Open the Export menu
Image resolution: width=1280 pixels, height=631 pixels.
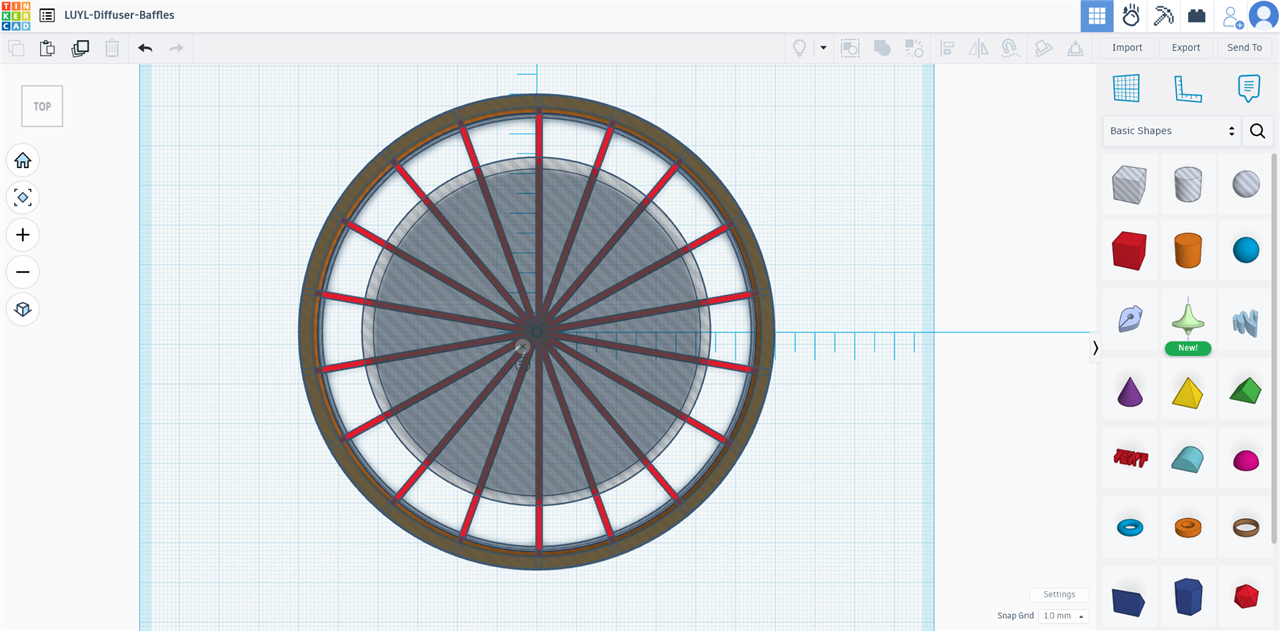pos(1186,48)
